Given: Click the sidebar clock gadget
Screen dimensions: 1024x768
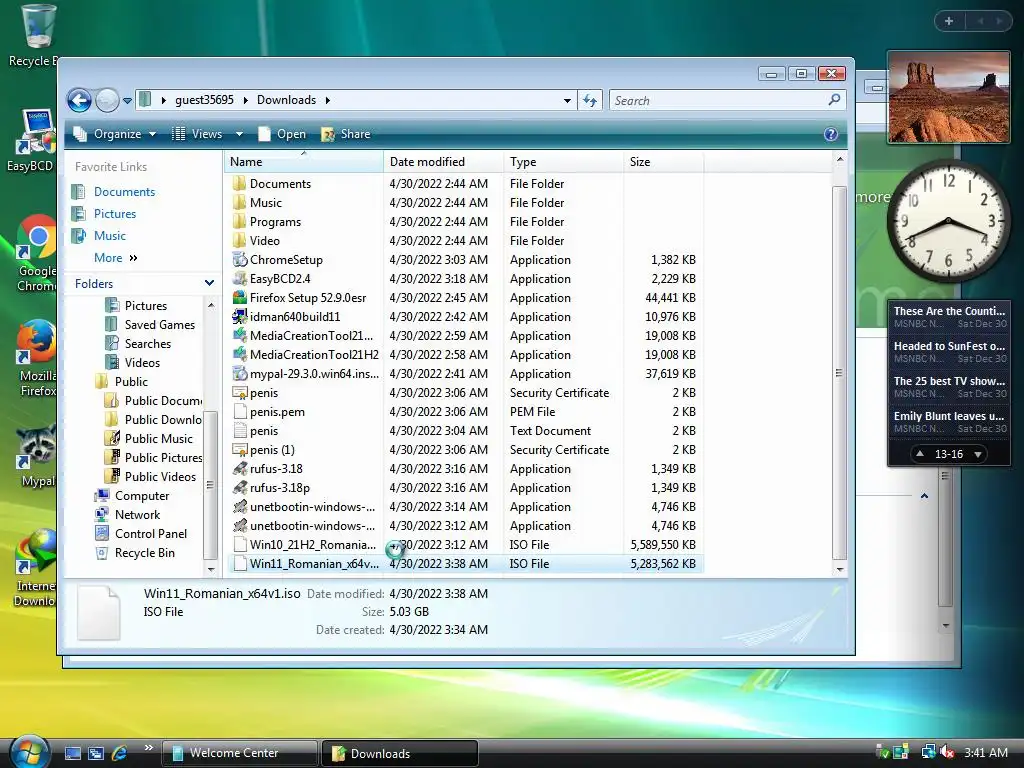Looking at the screenshot, I should click(948, 223).
